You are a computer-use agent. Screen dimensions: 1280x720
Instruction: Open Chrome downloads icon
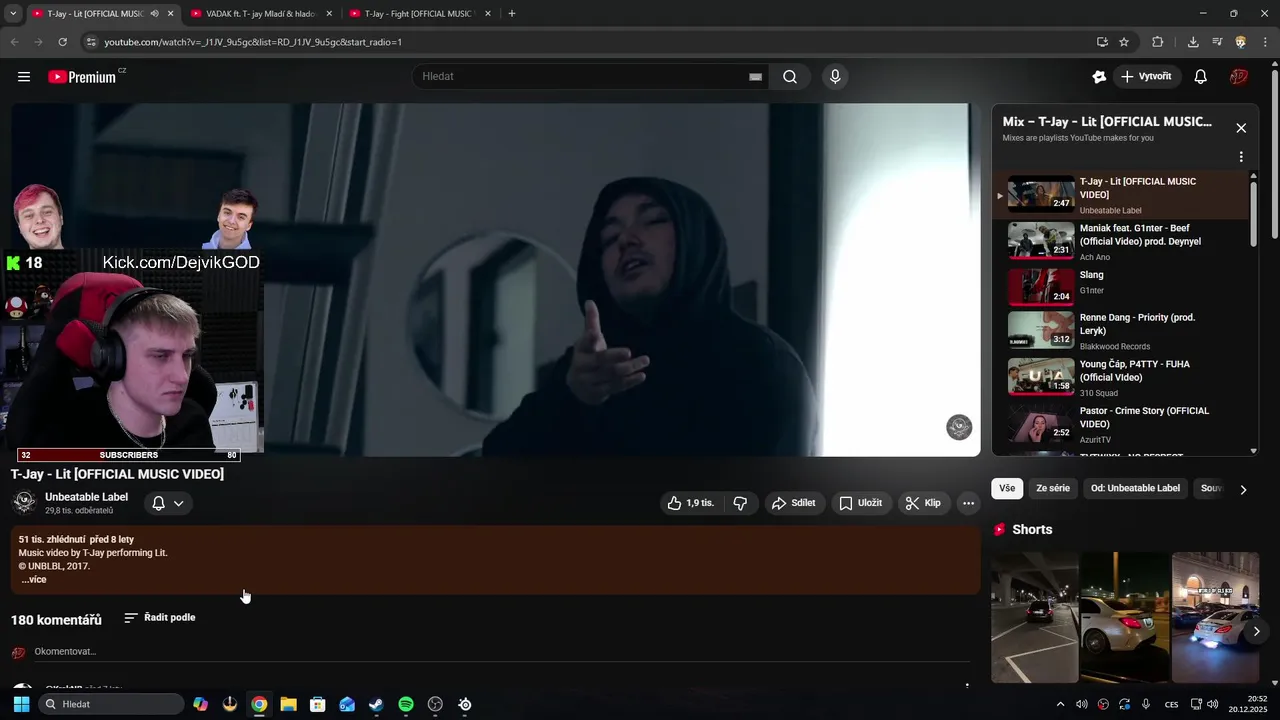(x=1193, y=42)
